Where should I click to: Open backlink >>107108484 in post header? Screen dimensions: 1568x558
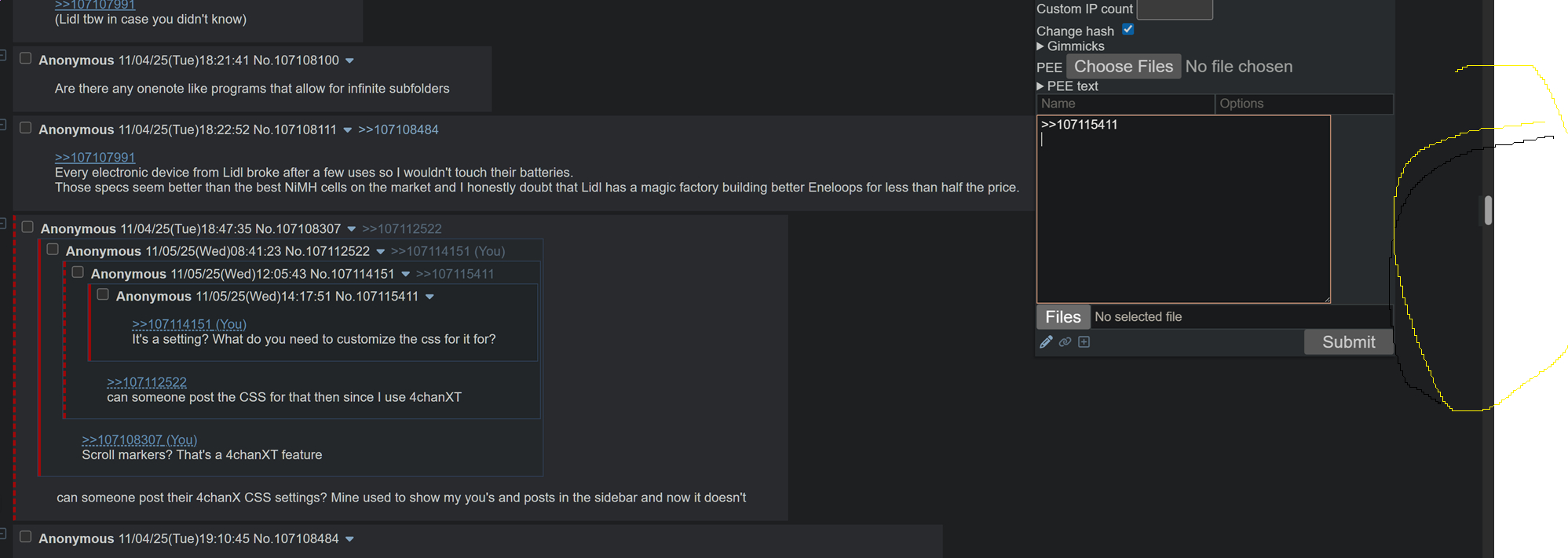tap(398, 130)
